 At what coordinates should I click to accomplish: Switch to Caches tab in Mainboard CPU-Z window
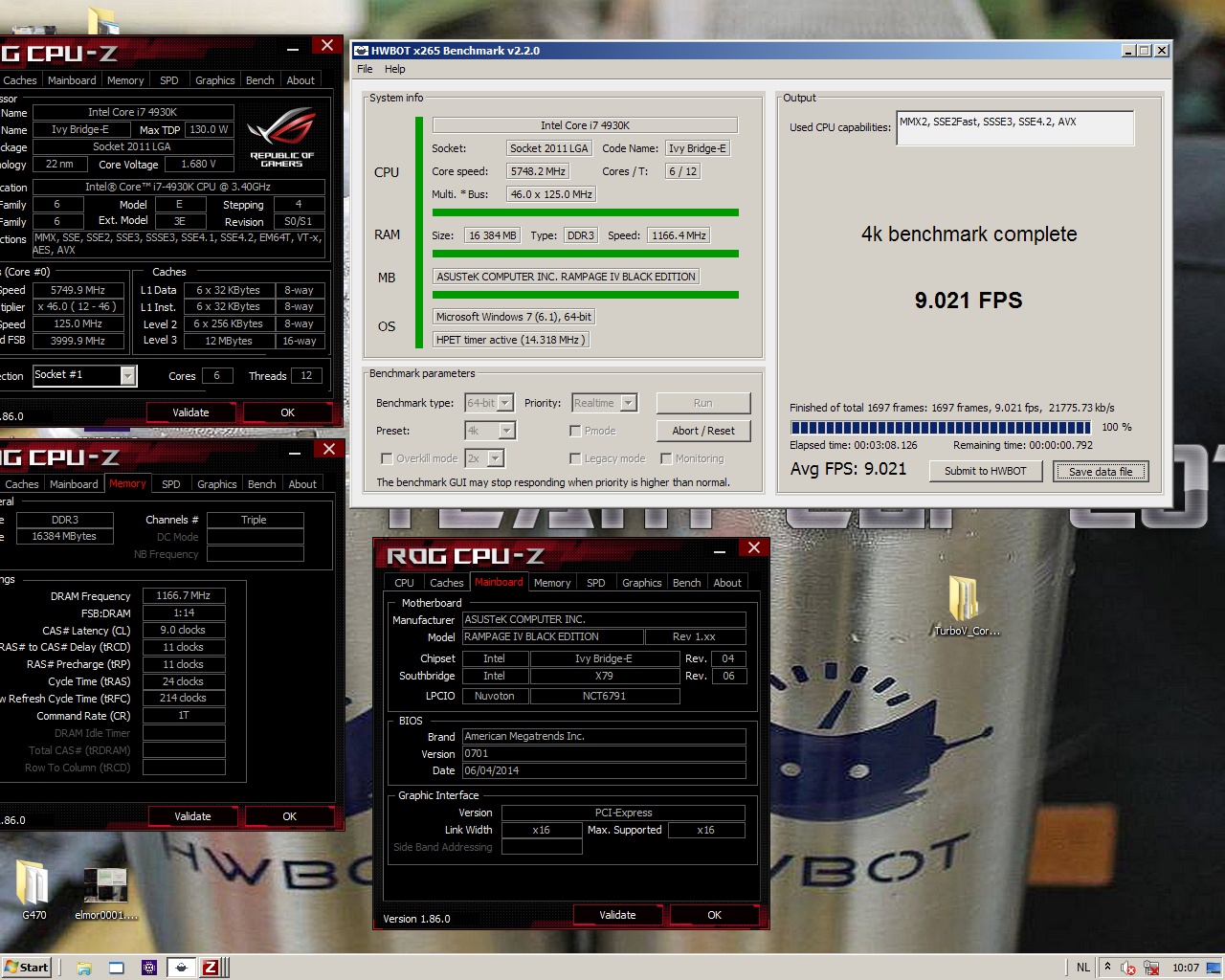click(x=446, y=583)
